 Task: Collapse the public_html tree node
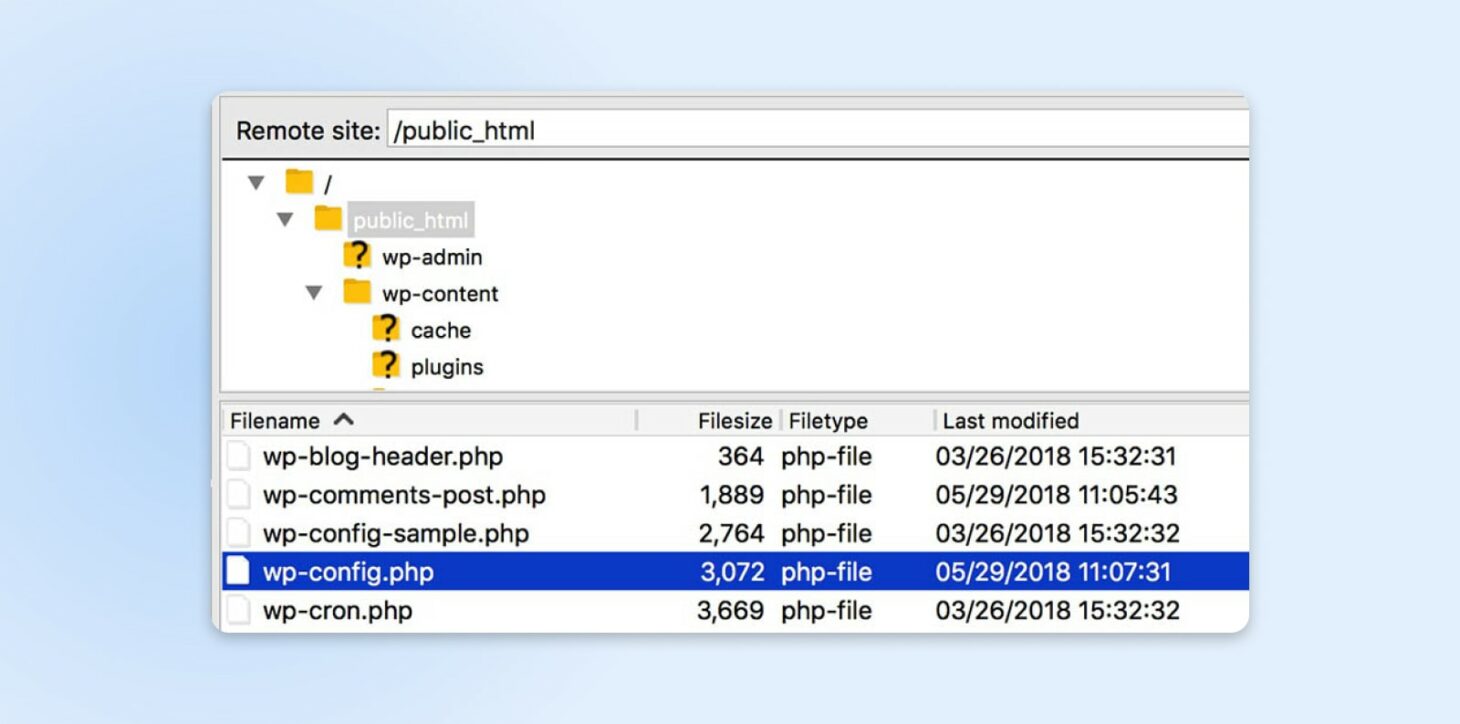(286, 219)
